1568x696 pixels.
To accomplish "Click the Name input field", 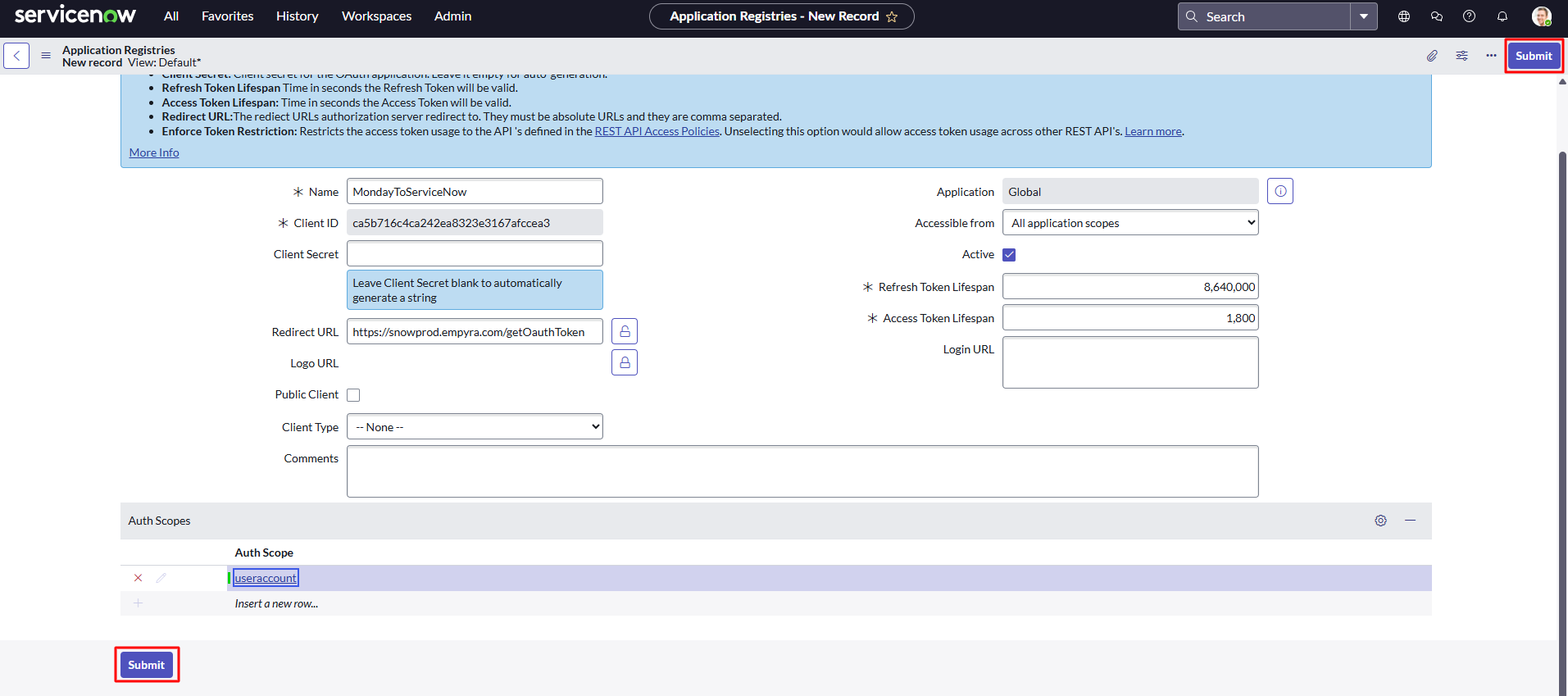I will [x=475, y=191].
